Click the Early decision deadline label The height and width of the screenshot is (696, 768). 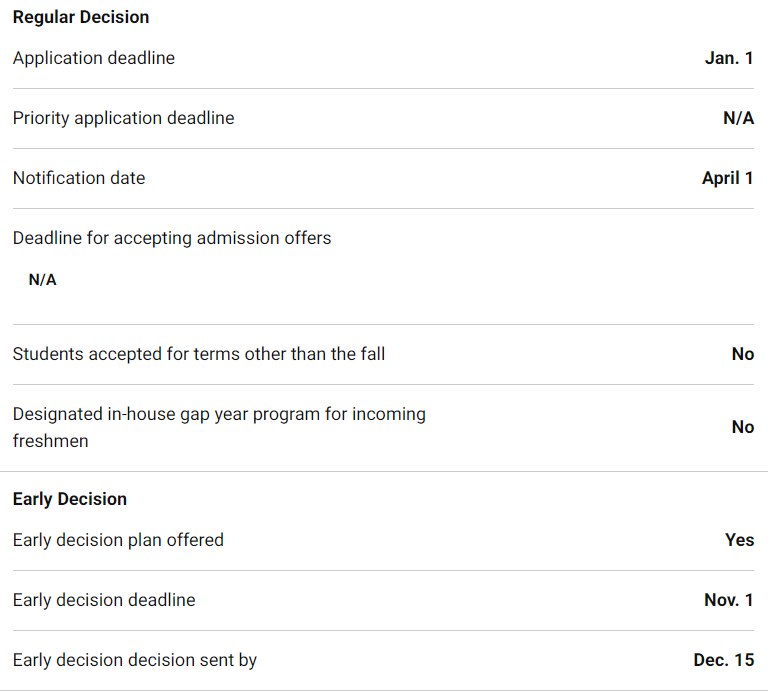pyautogui.click(x=104, y=600)
